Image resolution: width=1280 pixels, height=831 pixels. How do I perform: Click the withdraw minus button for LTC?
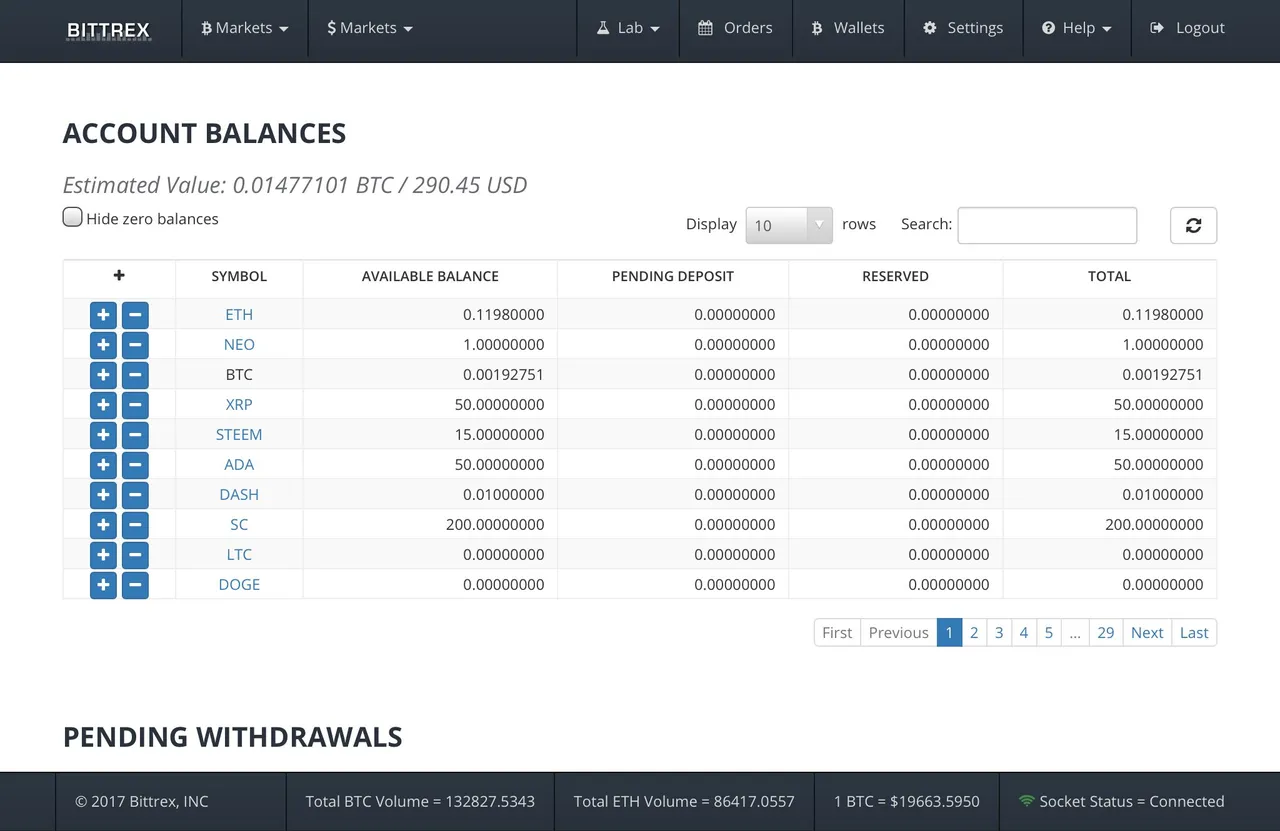[x=135, y=555]
